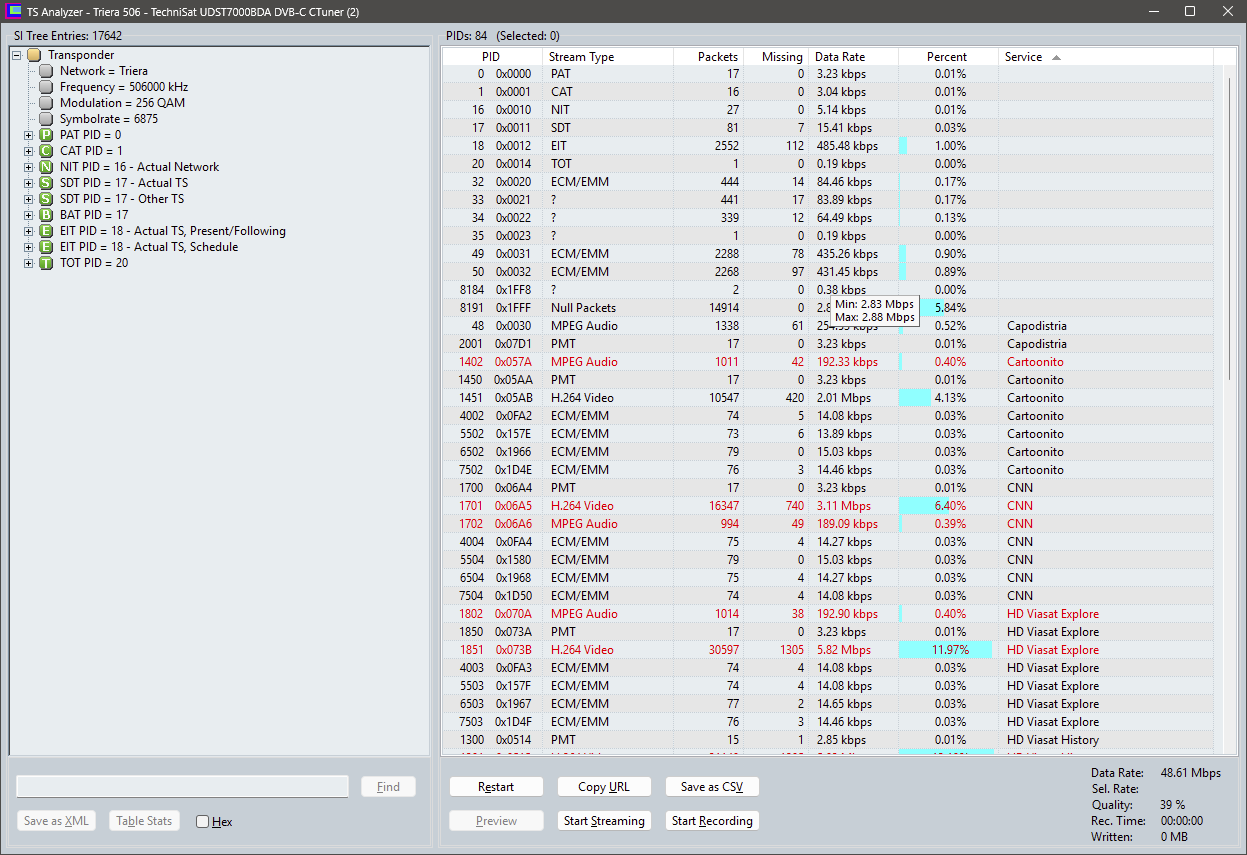Viewport: 1247px width, 855px height.
Task: Sort by the Stream Type column header
Action: click(608, 57)
